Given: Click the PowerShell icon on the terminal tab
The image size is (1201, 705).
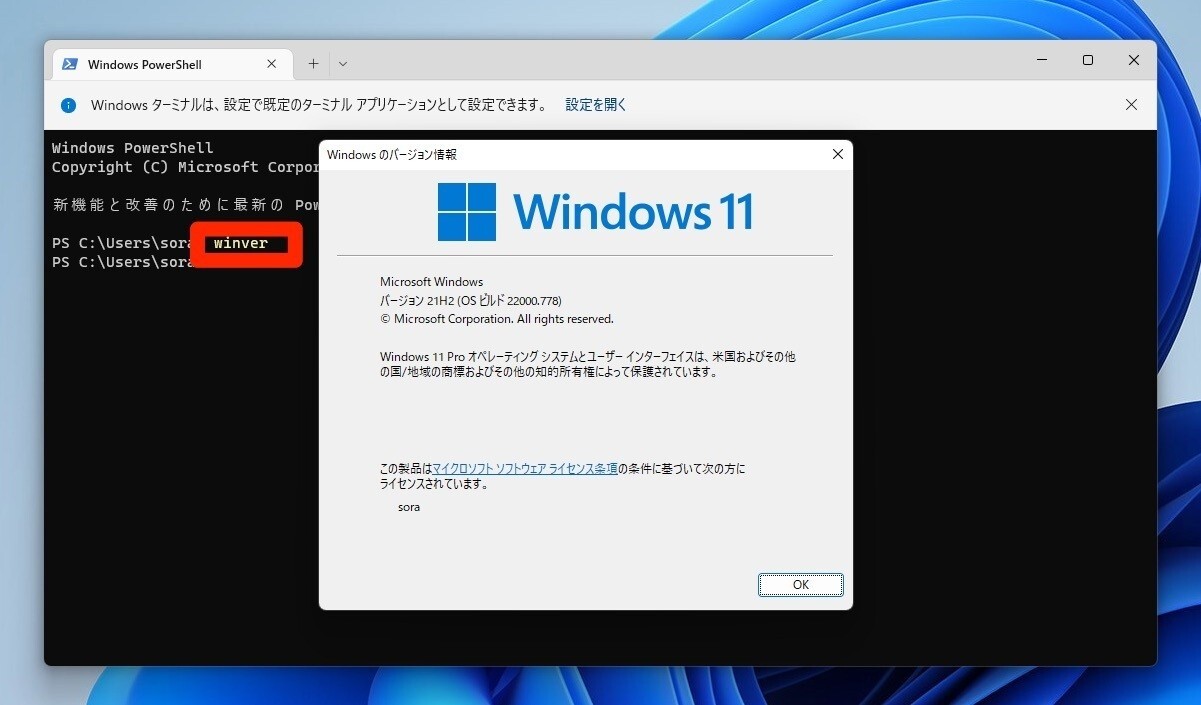Looking at the screenshot, I should 69,64.
